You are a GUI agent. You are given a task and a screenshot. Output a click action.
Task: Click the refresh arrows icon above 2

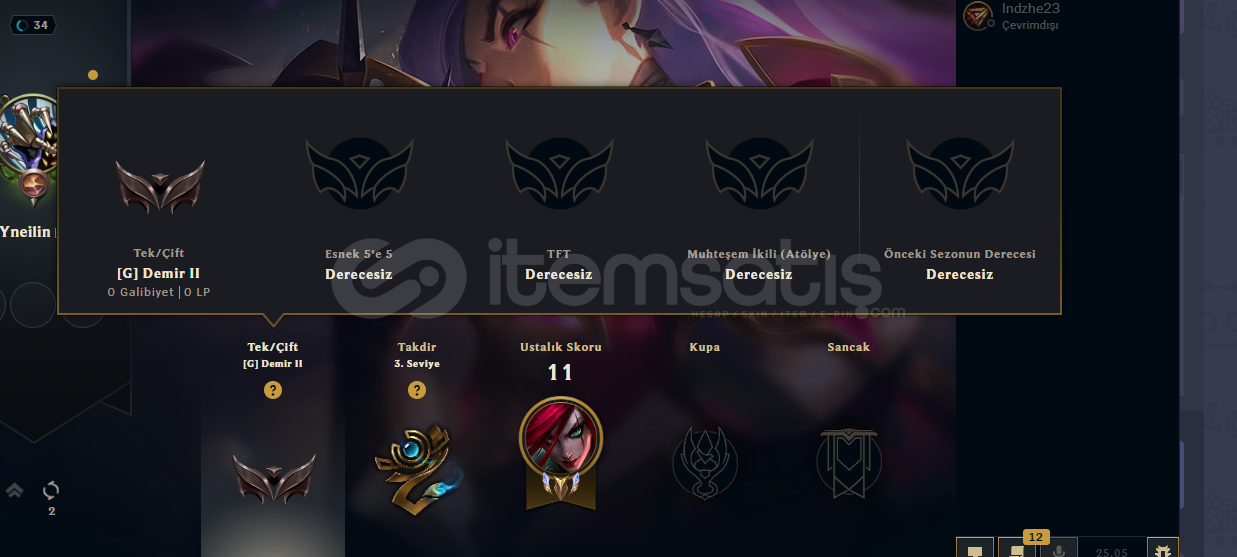(51, 491)
